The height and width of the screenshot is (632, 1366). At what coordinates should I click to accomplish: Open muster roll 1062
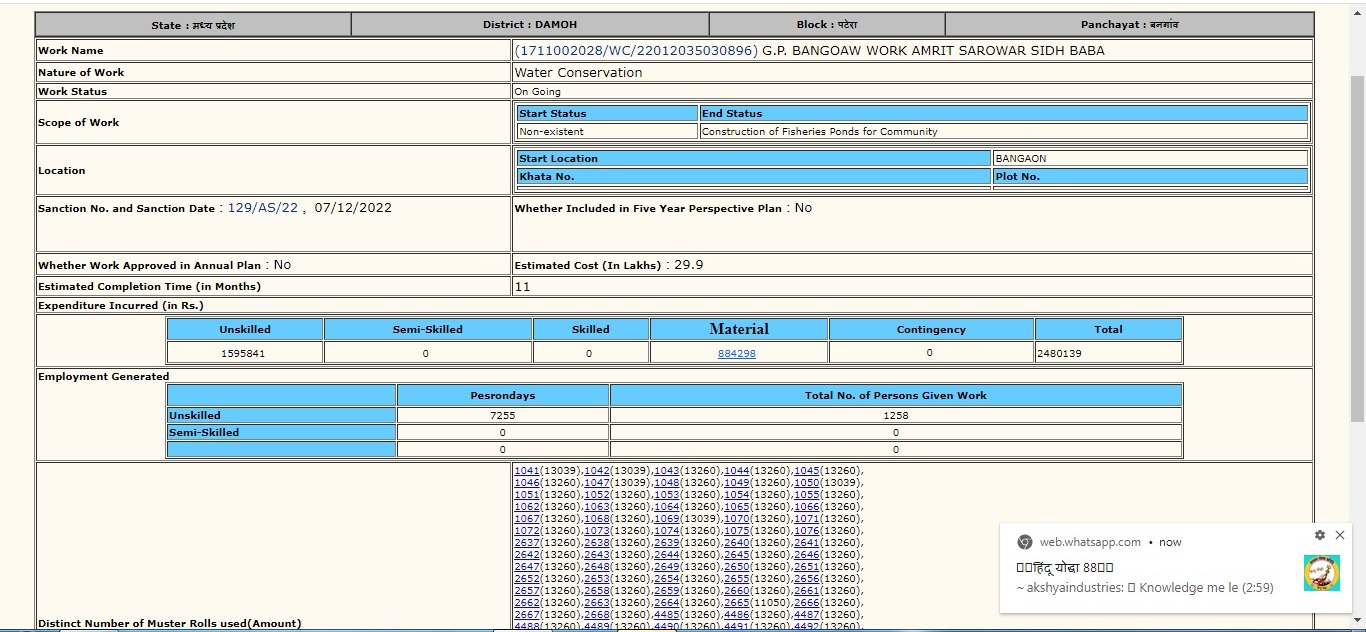tap(527, 507)
